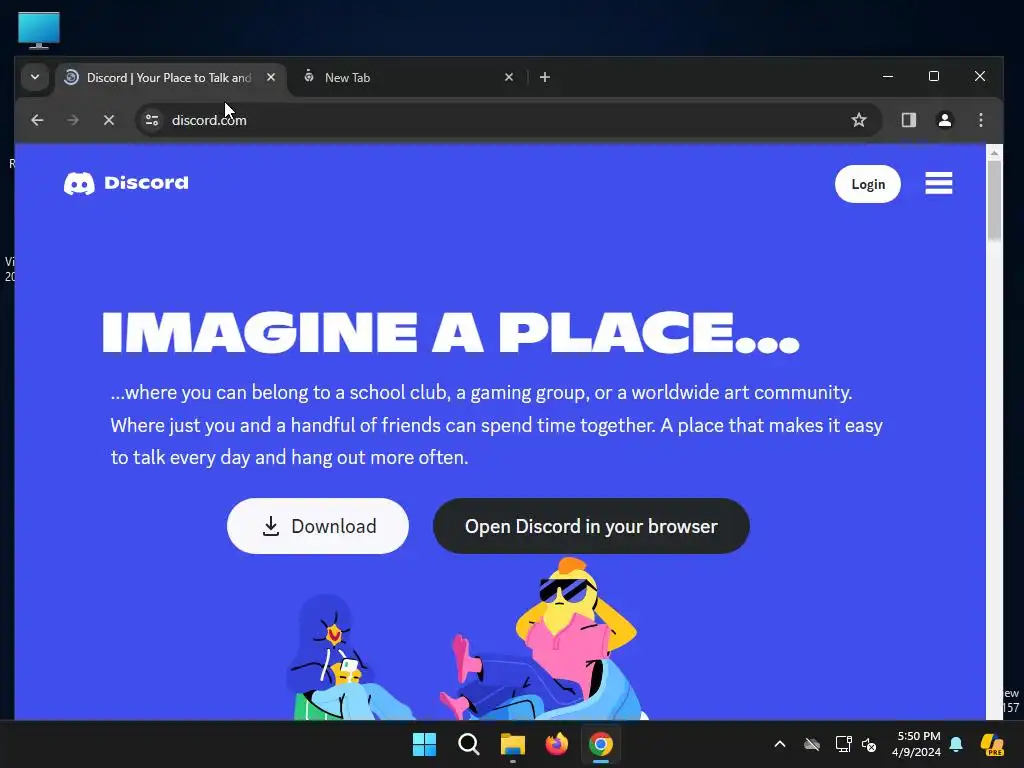The width and height of the screenshot is (1024, 768).
Task: Maximize the Chrome window
Action: 934,76
